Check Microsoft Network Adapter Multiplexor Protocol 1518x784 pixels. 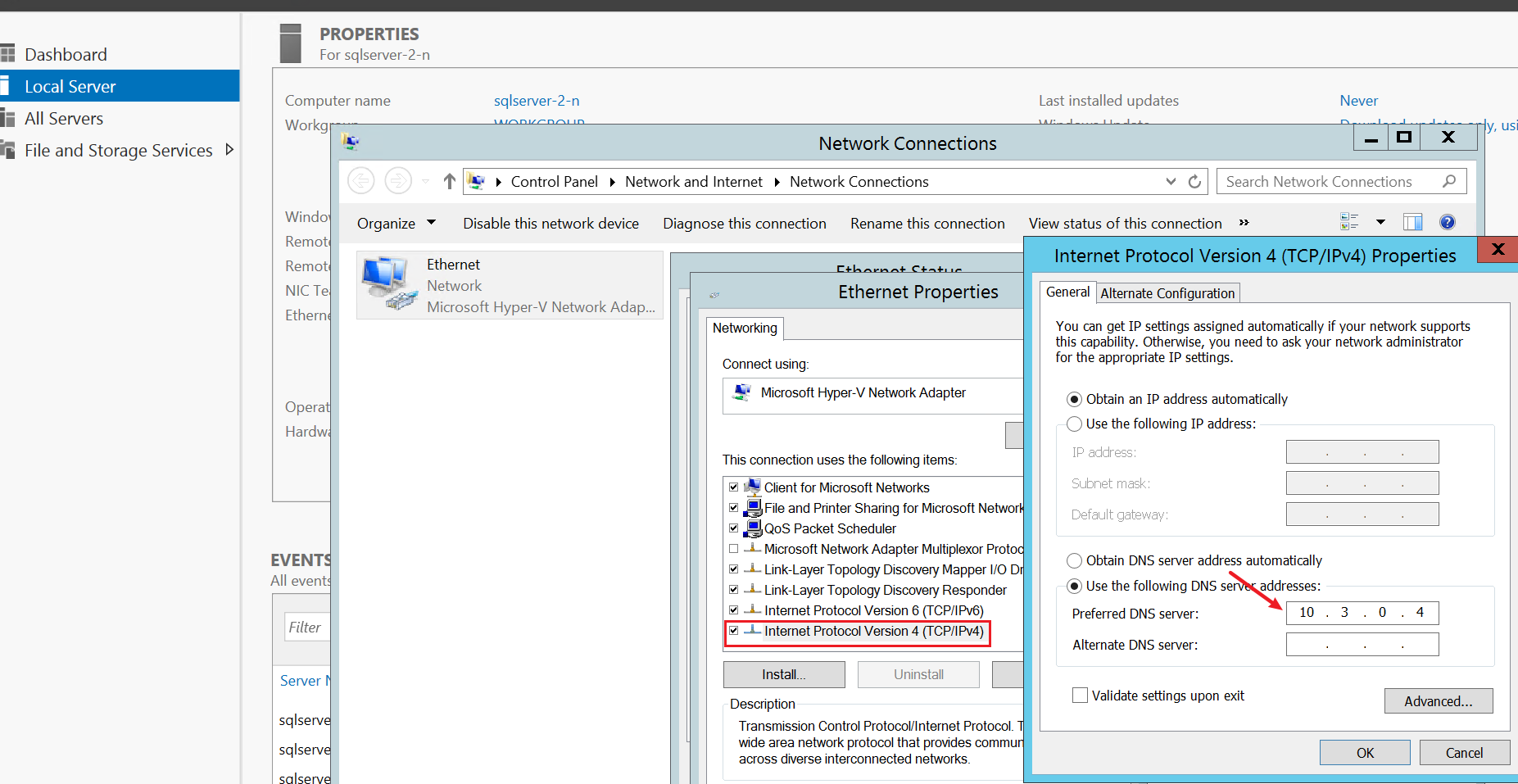734,549
